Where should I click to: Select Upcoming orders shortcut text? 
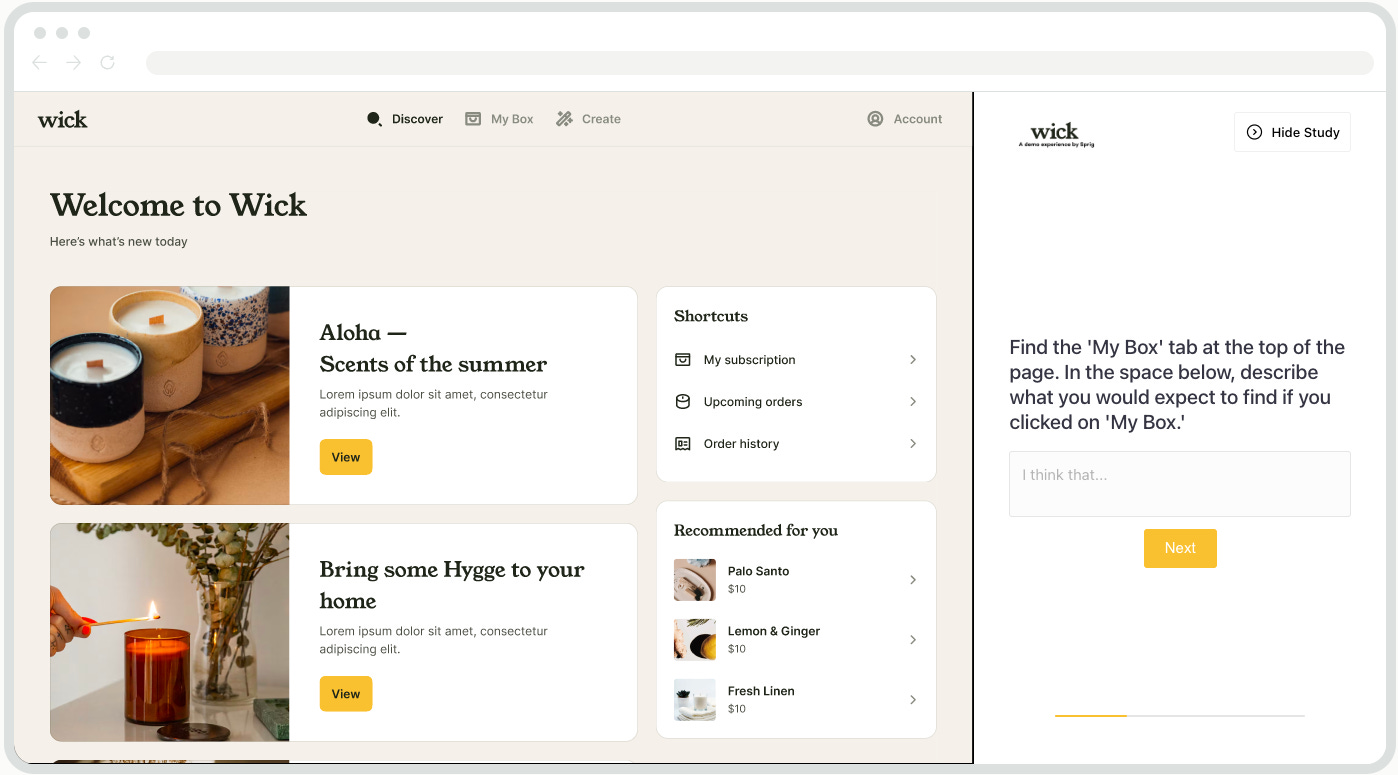click(753, 402)
